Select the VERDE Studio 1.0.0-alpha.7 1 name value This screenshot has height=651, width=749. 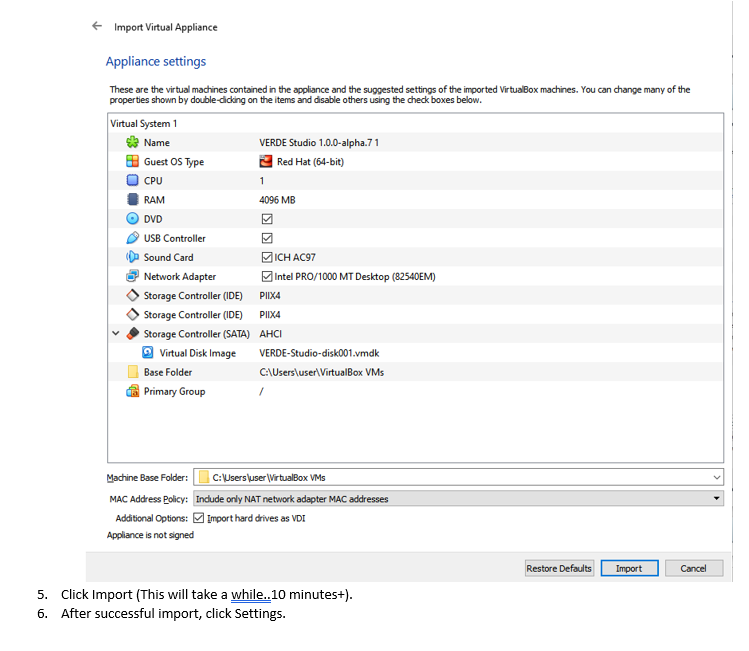(319, 142)
